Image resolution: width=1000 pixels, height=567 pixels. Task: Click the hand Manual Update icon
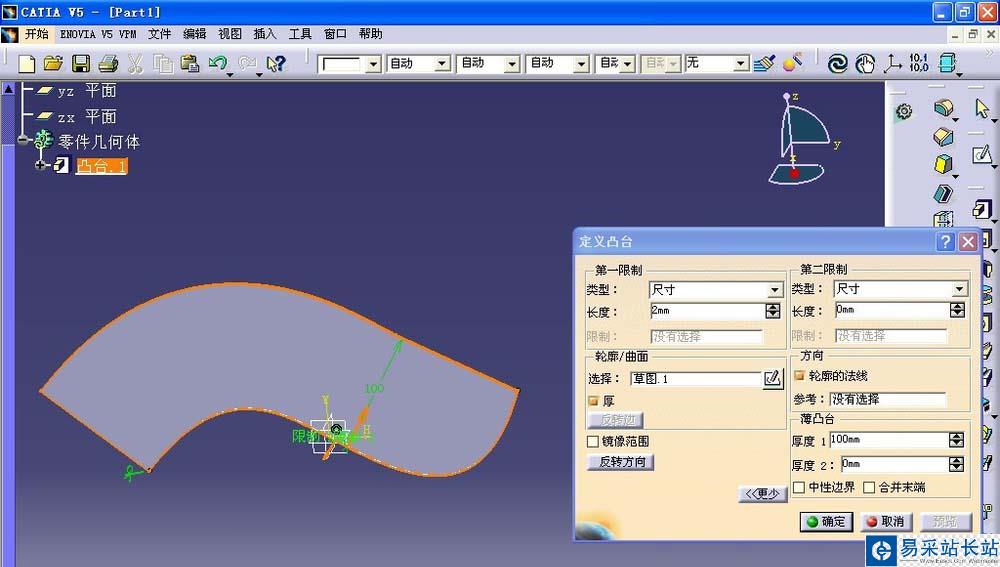point(865,63)
